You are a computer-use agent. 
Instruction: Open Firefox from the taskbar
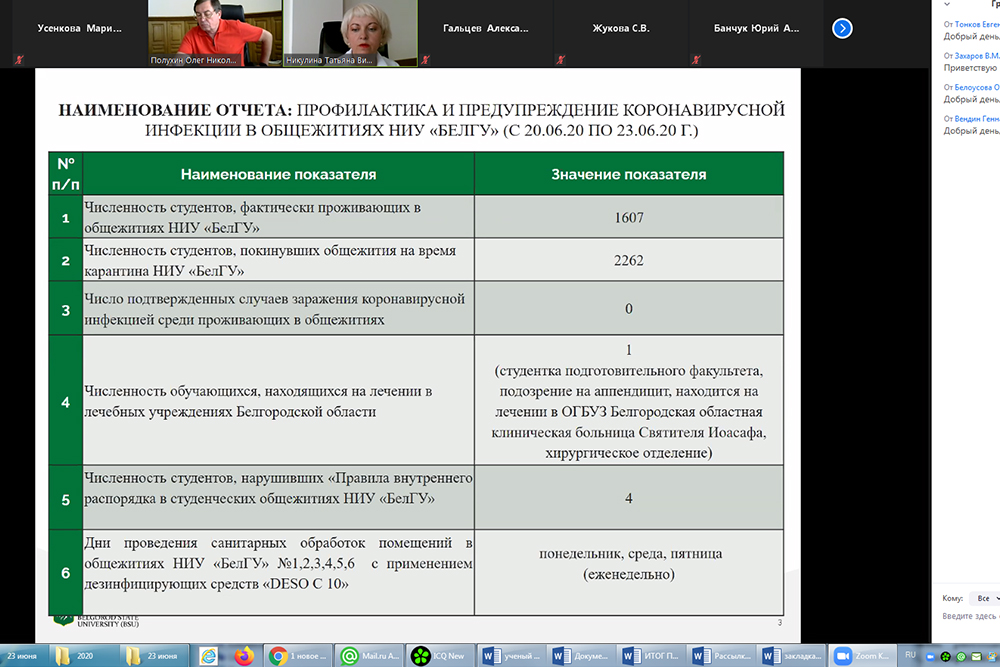(x=241, y=656)
